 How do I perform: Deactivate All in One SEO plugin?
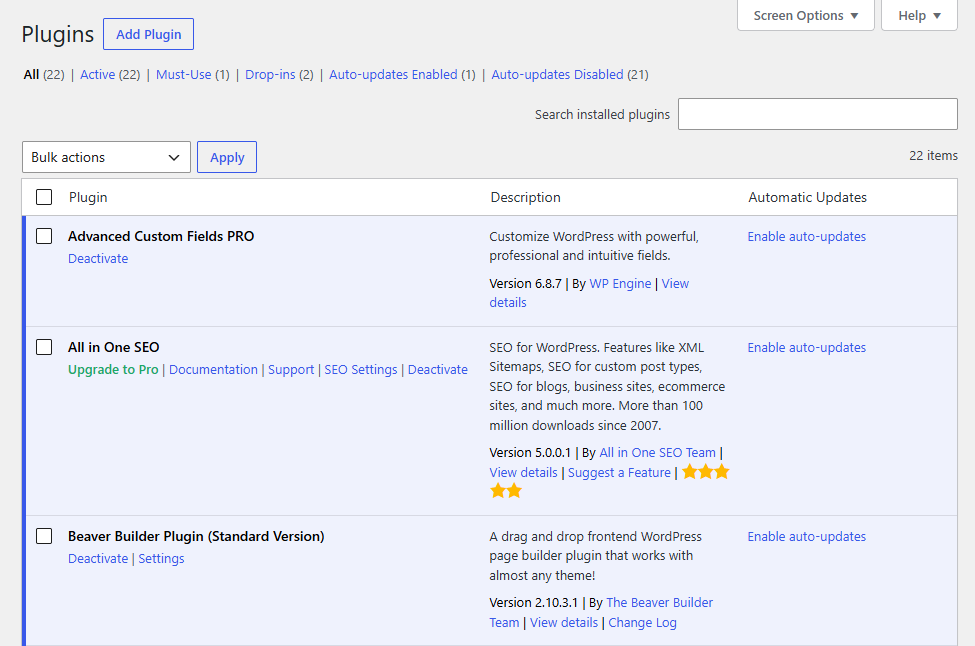[x=438, y=369]
